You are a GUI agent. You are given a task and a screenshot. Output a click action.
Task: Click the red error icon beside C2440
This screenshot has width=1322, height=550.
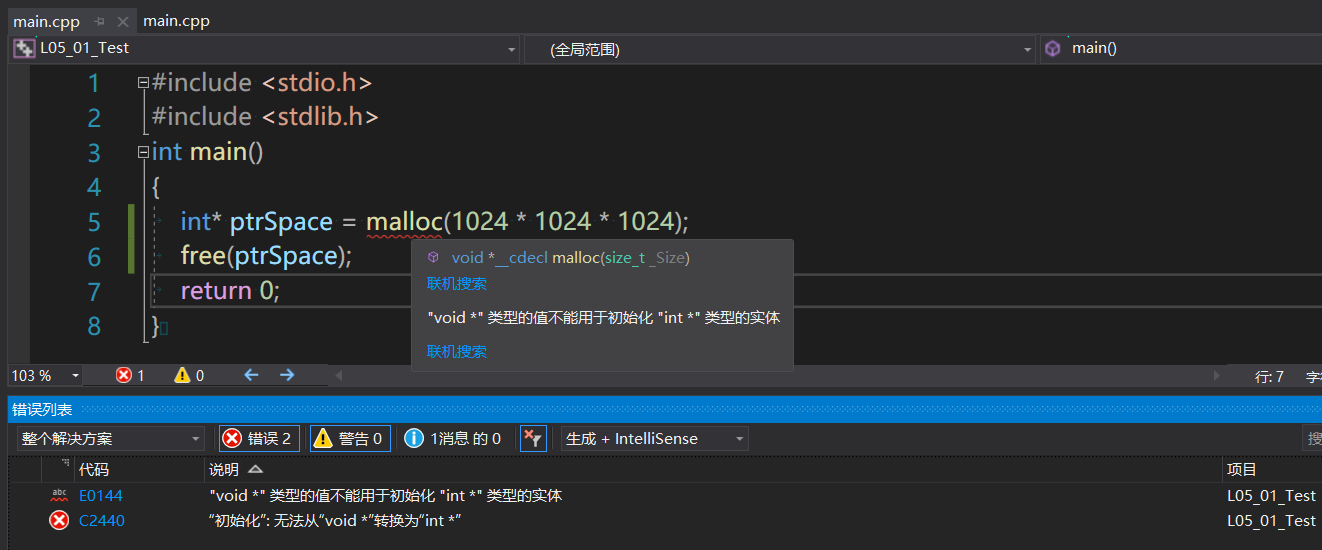[59, 520]
